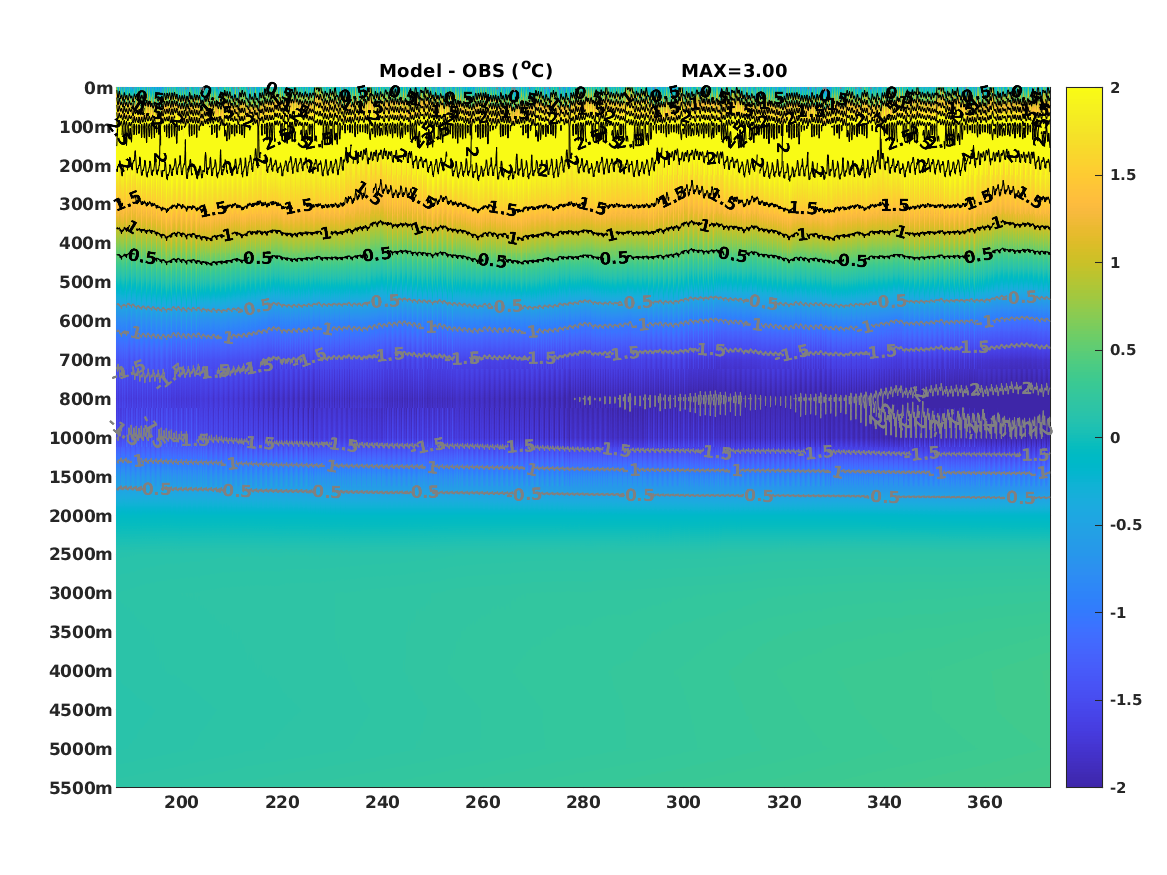Click the '700m' depth axis label

point(86,360)
